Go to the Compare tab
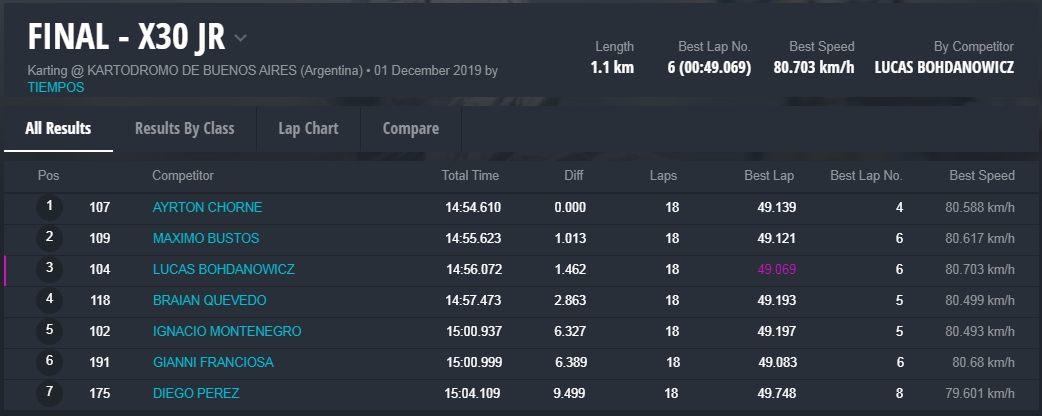1042x416 pixels. click(410, 128)
